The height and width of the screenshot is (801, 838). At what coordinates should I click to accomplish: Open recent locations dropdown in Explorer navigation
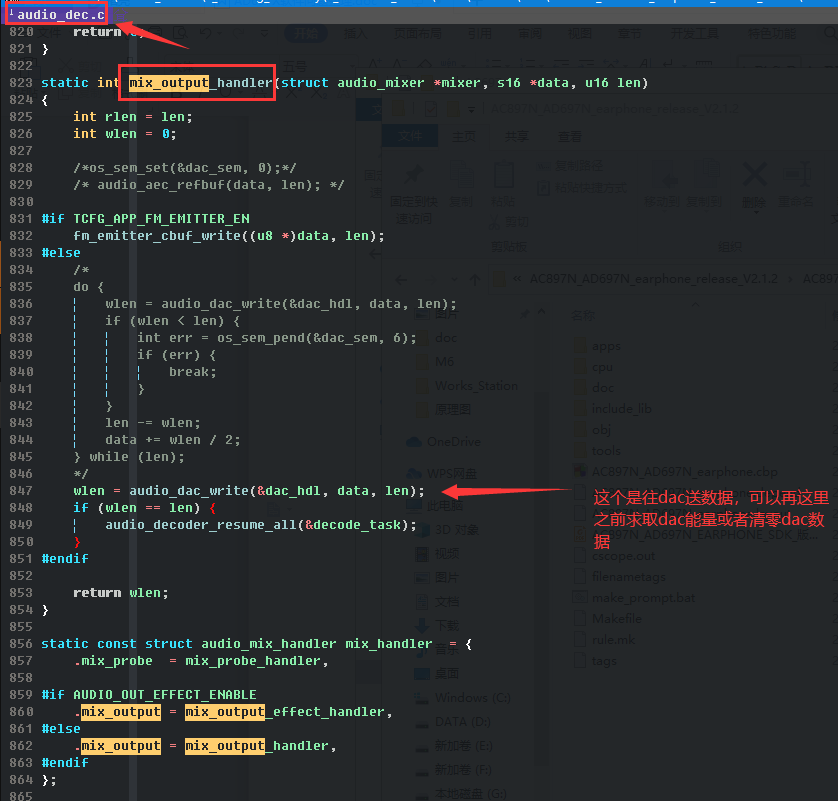pos(454,279)
